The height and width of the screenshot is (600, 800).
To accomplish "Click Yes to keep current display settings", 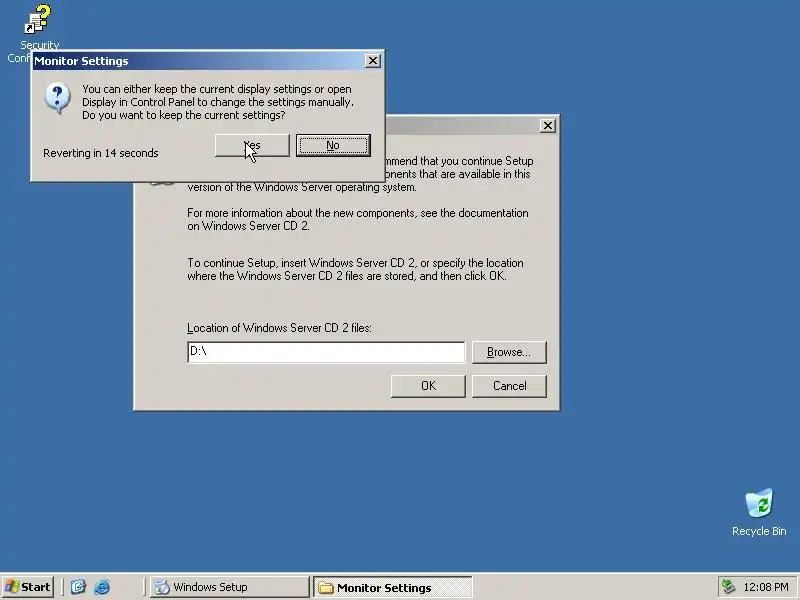I will tap(252, 145).
